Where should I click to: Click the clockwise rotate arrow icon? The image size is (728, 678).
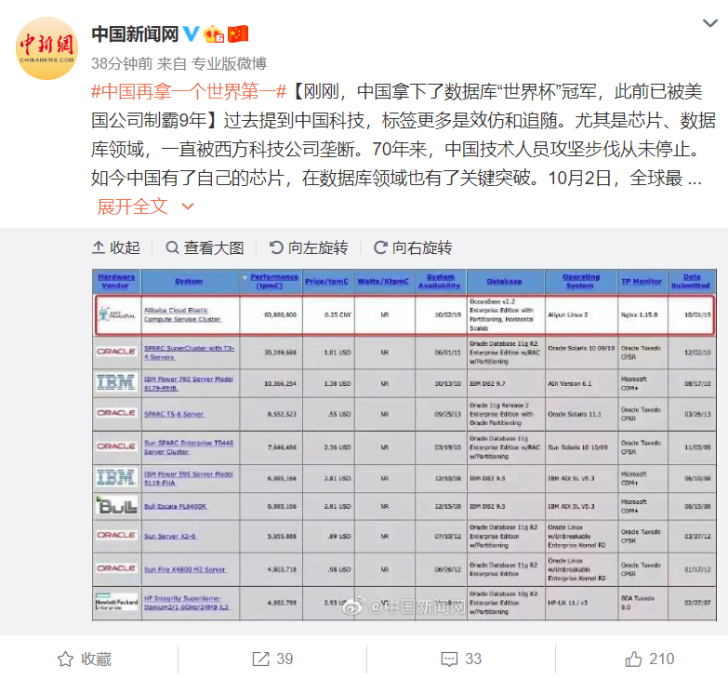[x=381, y=248]
